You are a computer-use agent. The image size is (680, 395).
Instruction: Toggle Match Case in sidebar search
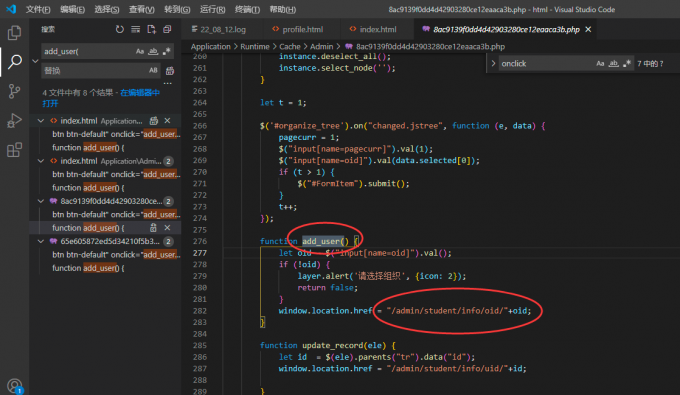(140, 51)
